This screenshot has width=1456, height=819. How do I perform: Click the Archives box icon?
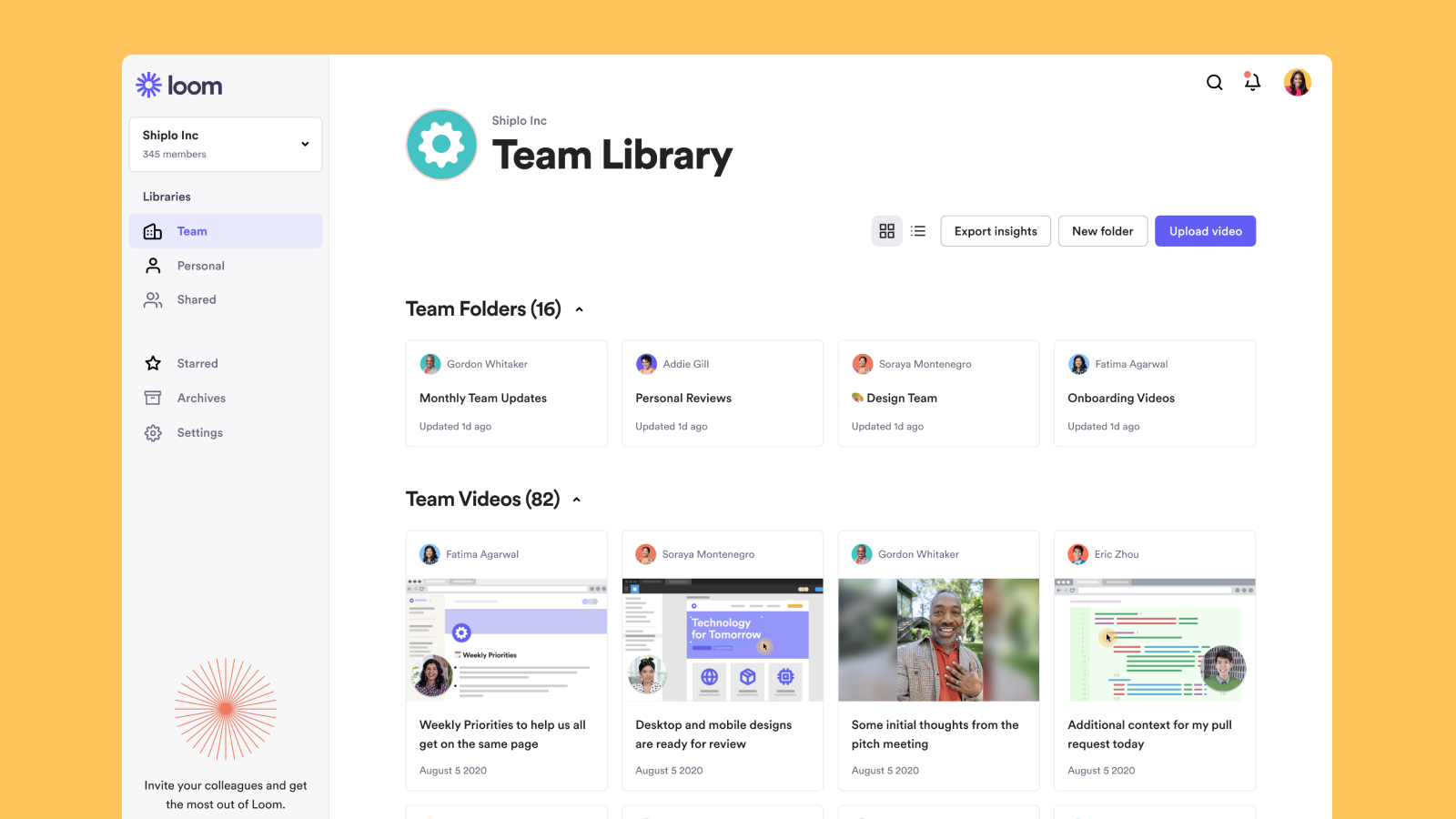(153, 398)
